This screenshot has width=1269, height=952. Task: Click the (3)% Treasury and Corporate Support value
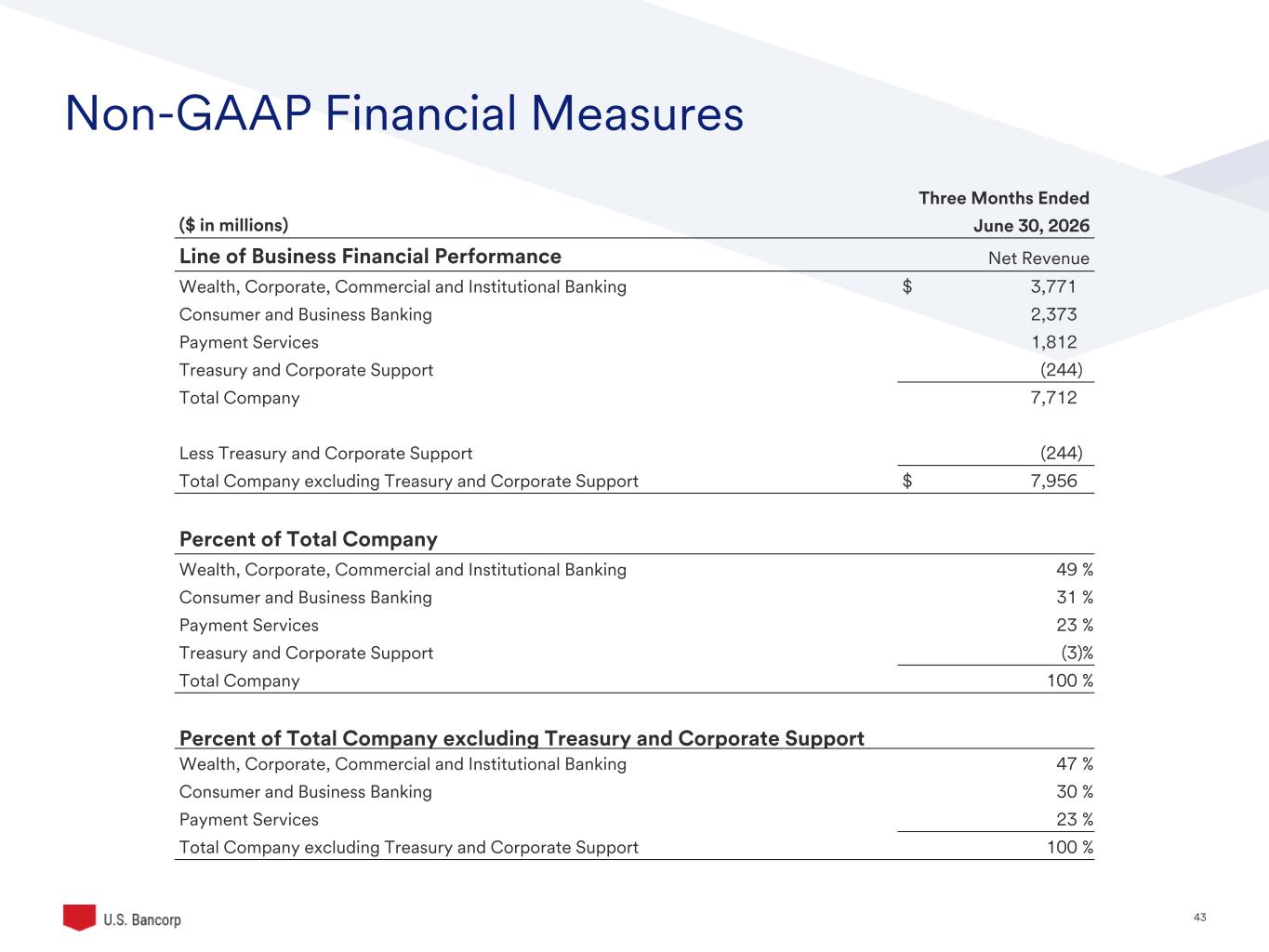tap(1077, 654)
